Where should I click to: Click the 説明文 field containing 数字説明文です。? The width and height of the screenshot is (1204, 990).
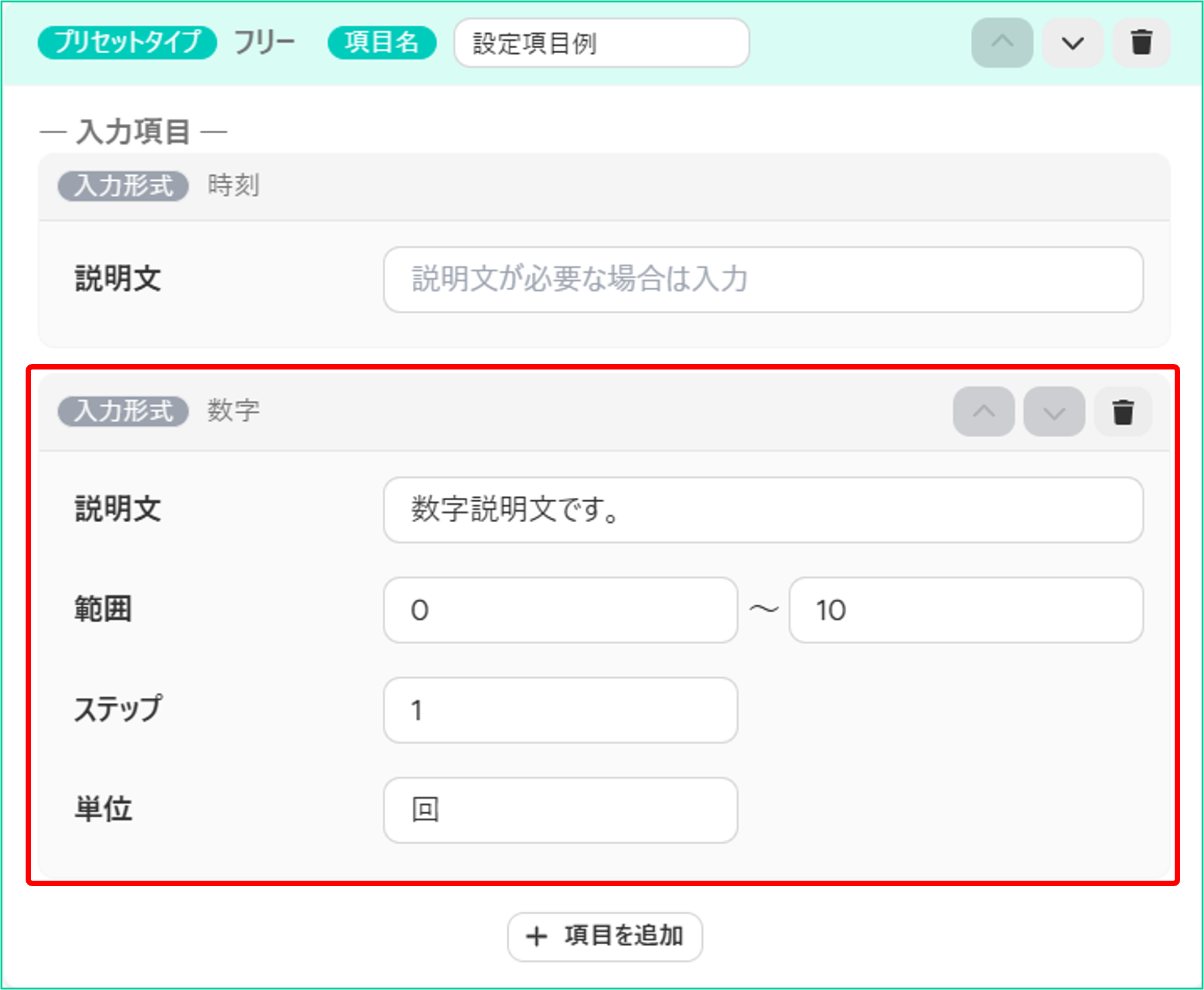tap(763, 510)
